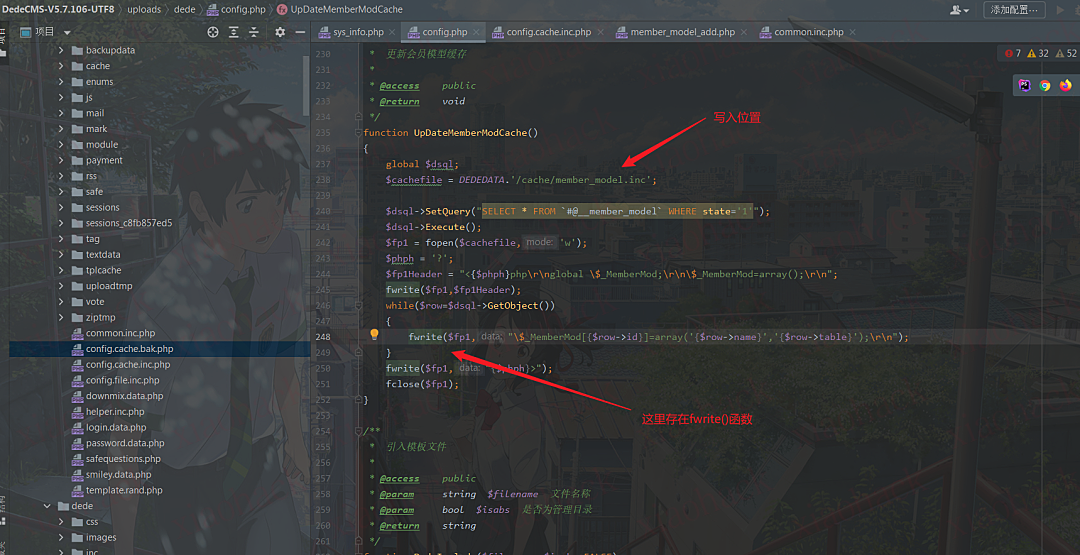Switch to sys_info.php tab
The width and height of the screenshot is (1080, 555).
click(358, 32)
